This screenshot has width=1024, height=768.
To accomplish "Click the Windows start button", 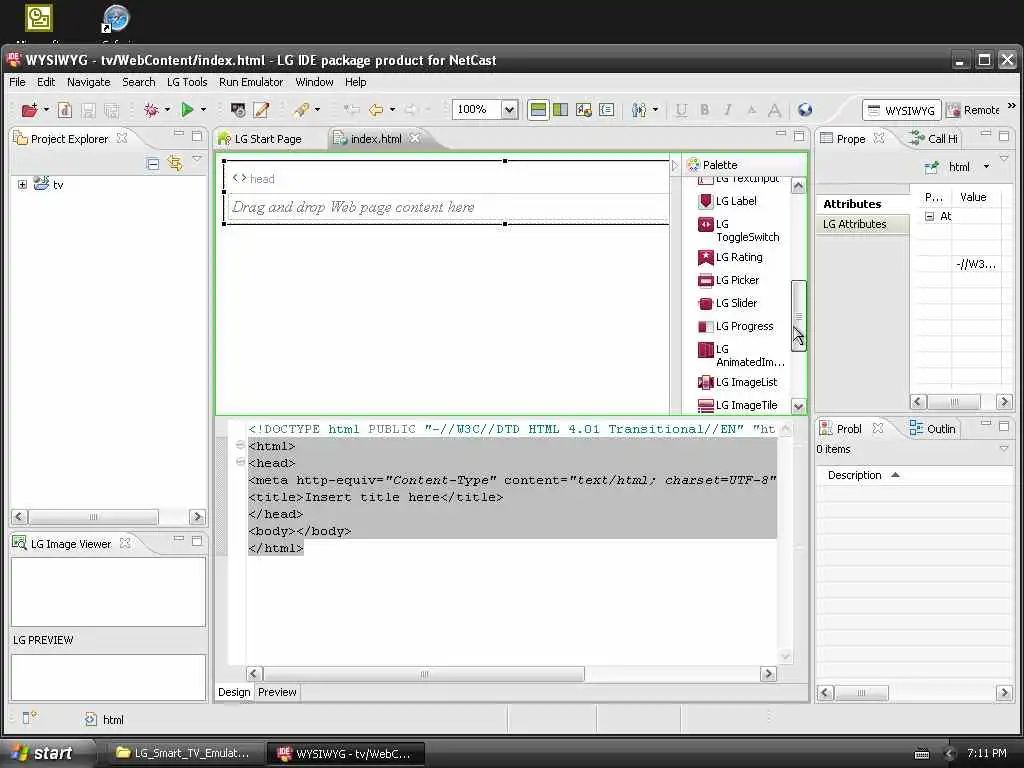I will (43, 753).
